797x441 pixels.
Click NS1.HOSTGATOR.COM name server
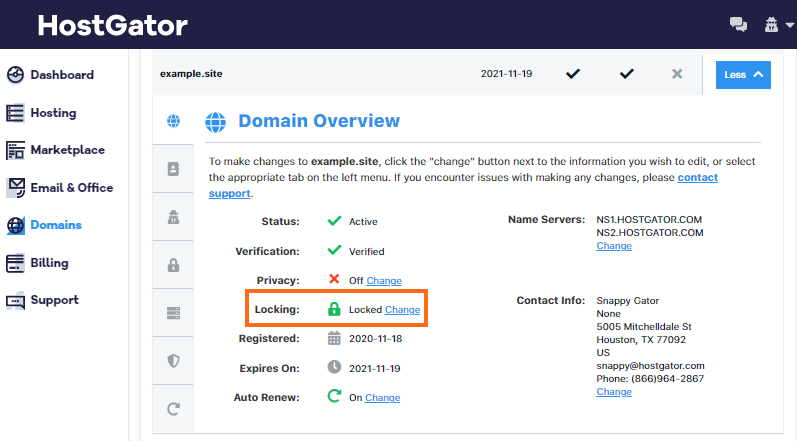[x=649, y=219]
